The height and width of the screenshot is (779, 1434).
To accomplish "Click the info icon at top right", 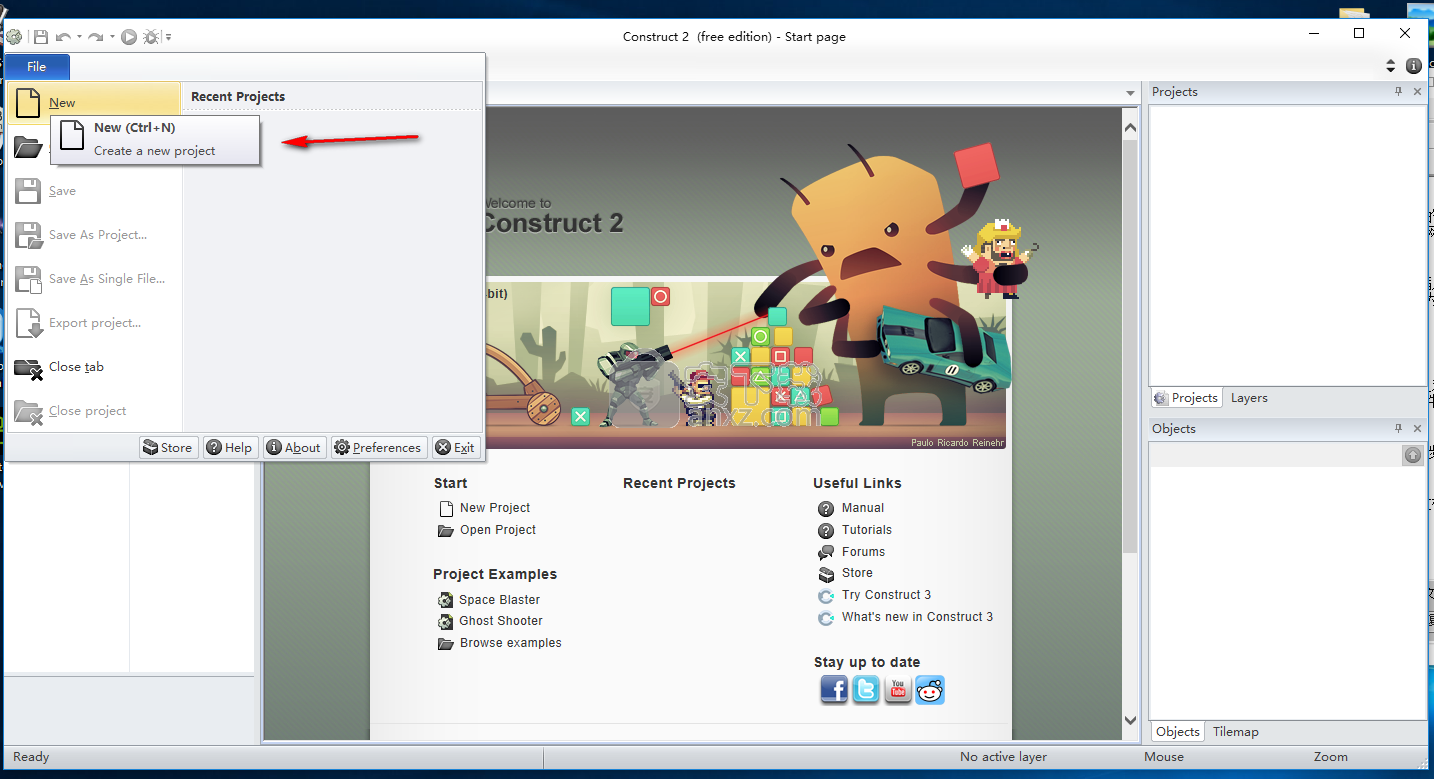I will (x=1414, y=66).
